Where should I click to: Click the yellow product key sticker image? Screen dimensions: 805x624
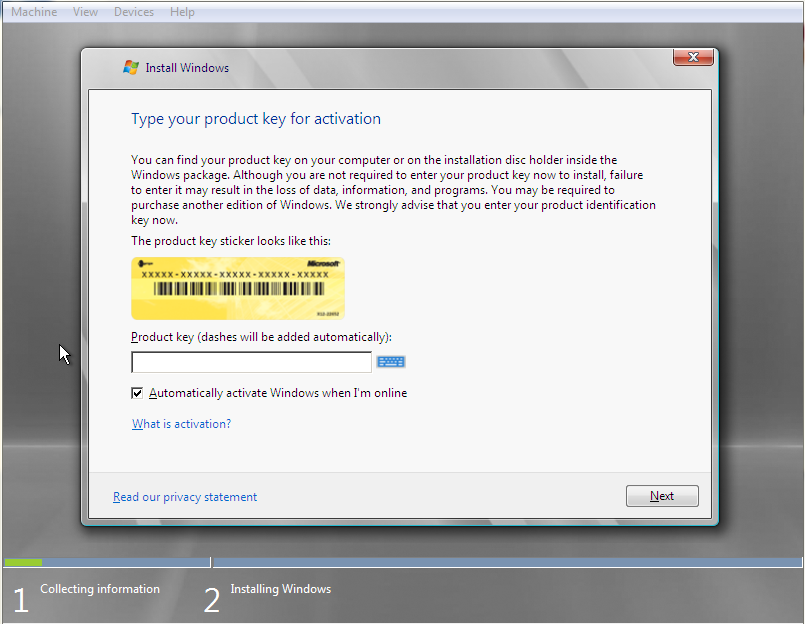[x=238, y=288]
